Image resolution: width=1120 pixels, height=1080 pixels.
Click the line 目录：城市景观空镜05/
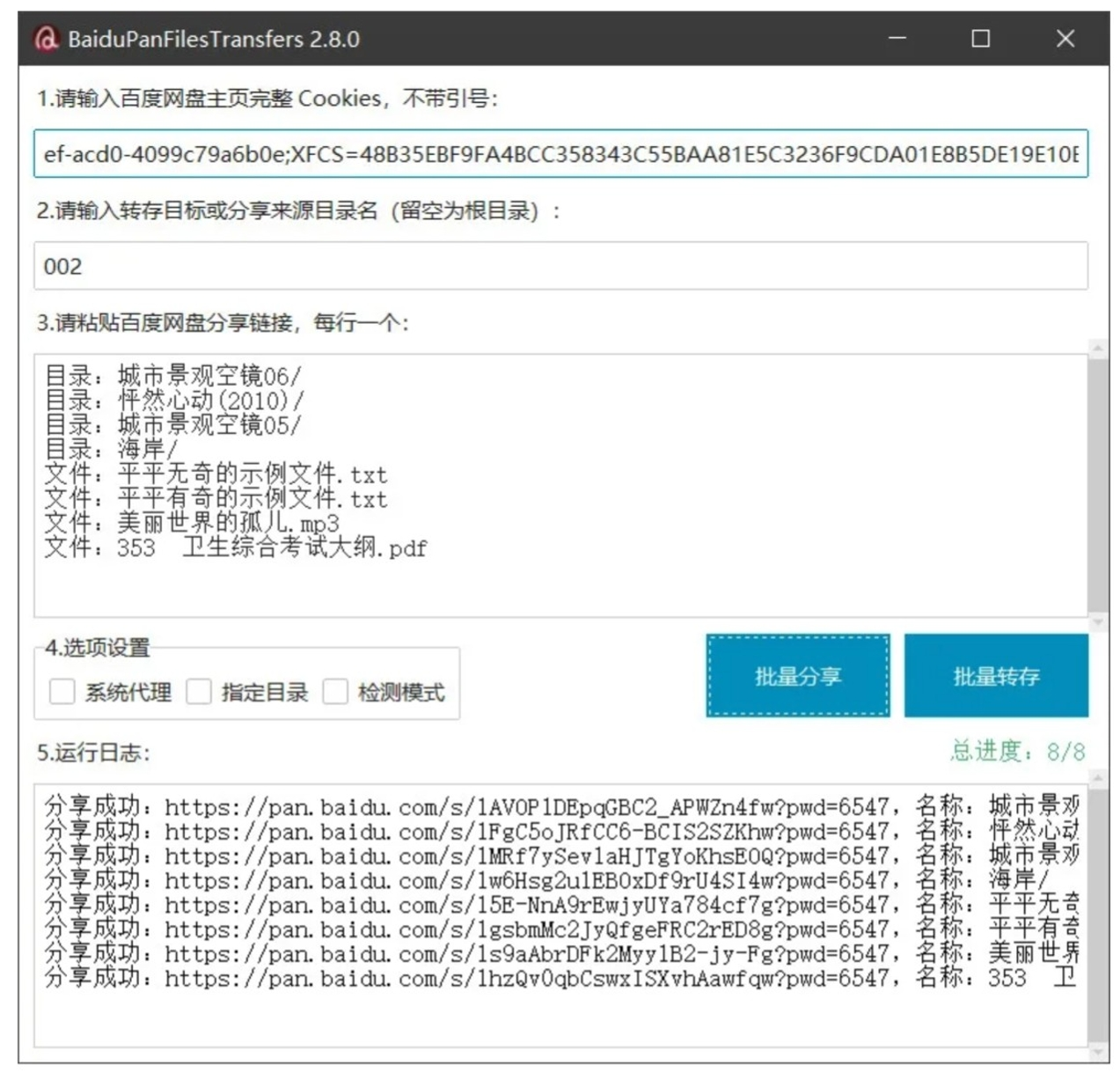coord(172,425)
